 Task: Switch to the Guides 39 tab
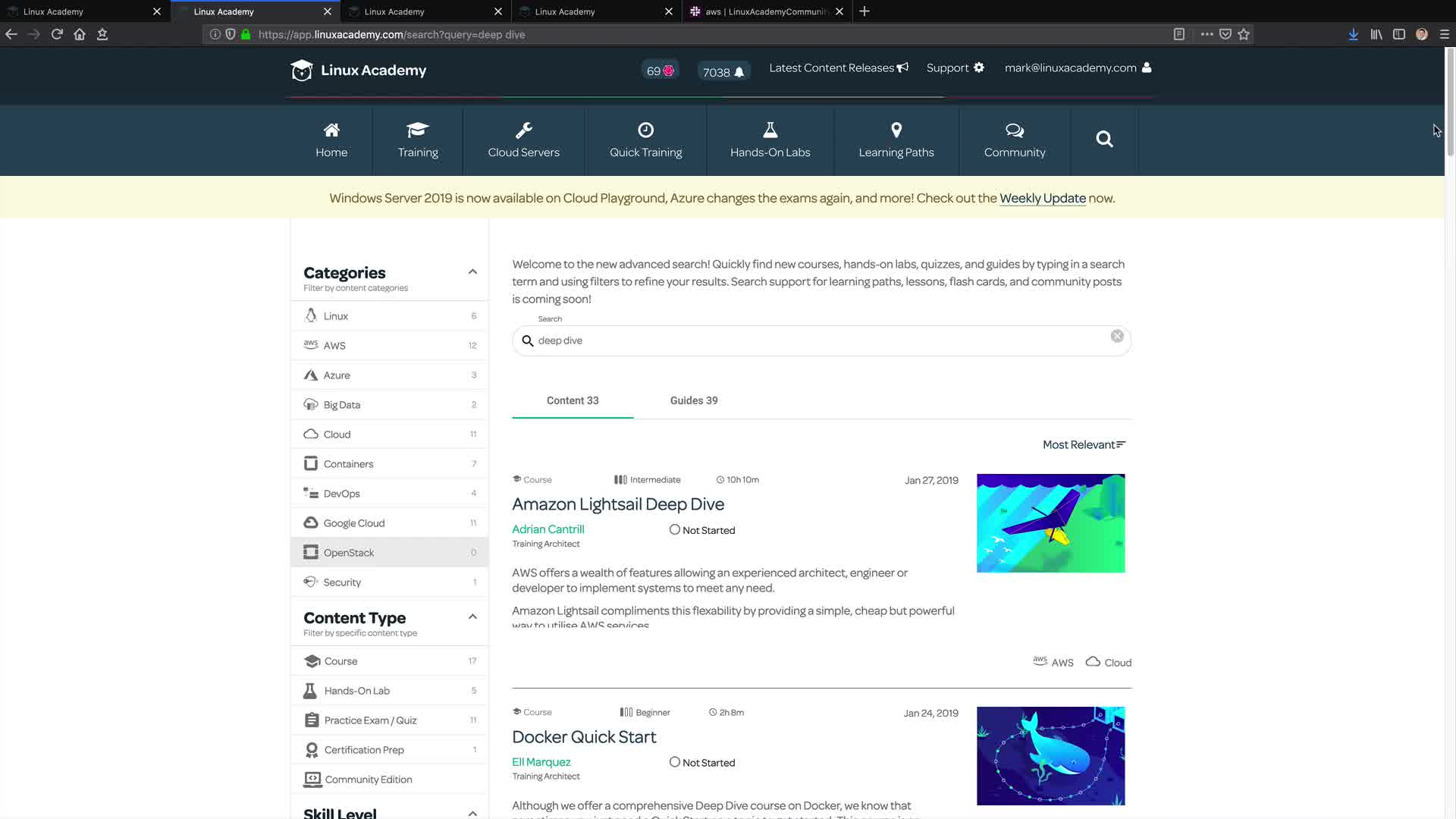coord(693,400)
